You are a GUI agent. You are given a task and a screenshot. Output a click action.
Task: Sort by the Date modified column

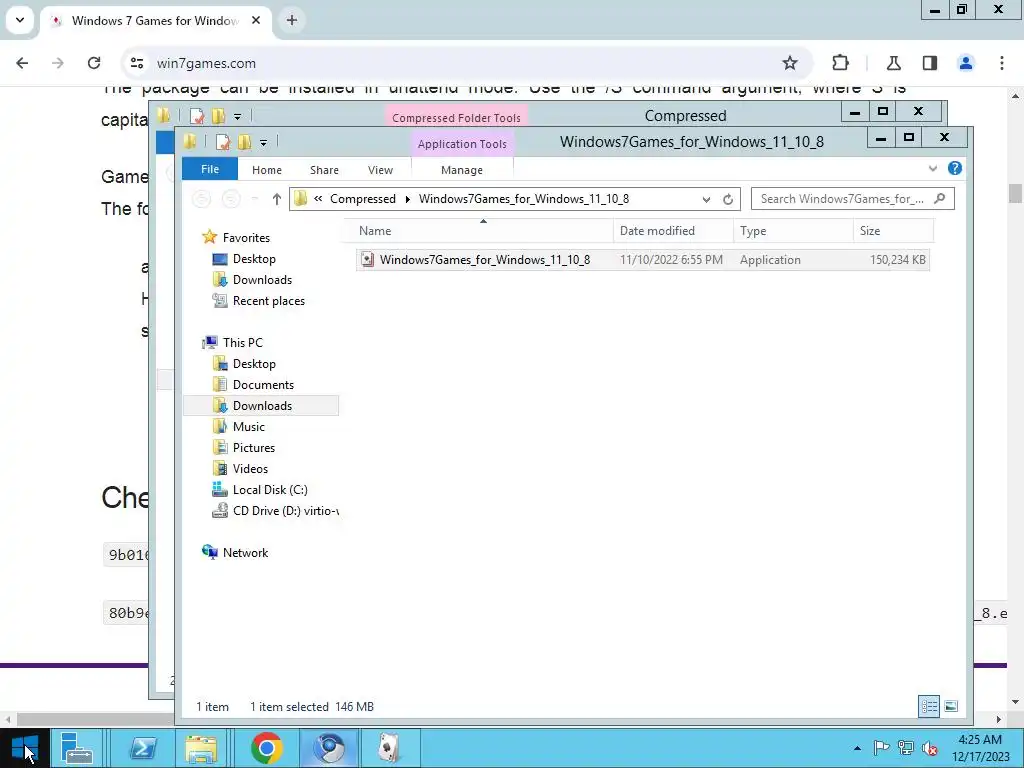673,231
